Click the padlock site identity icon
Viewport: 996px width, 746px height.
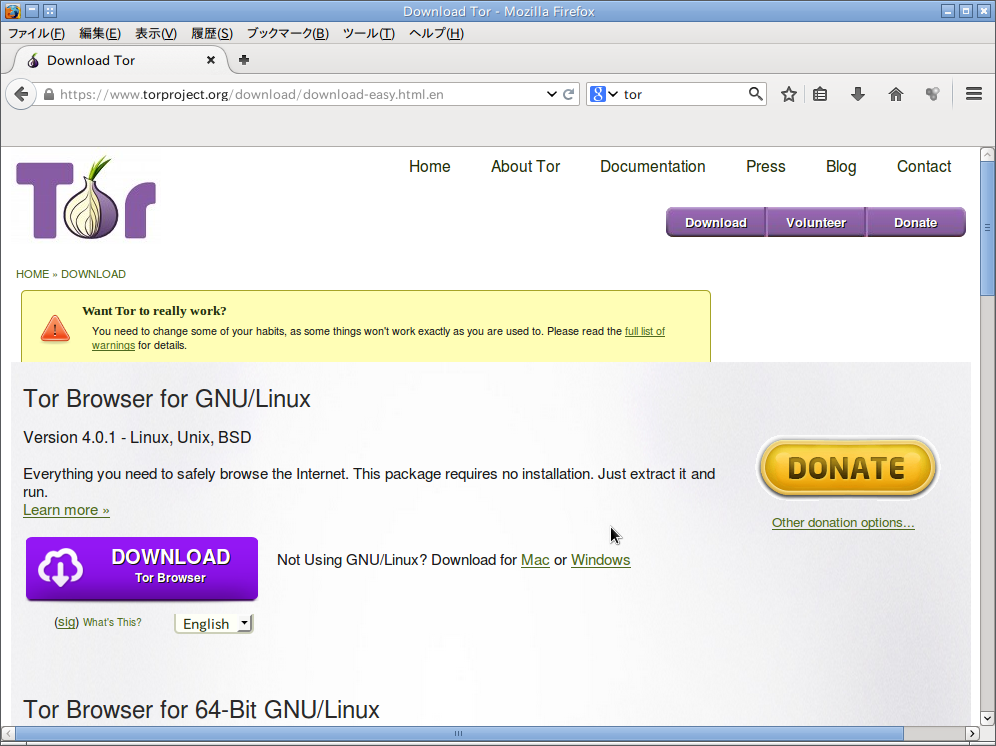click(49, 95)
